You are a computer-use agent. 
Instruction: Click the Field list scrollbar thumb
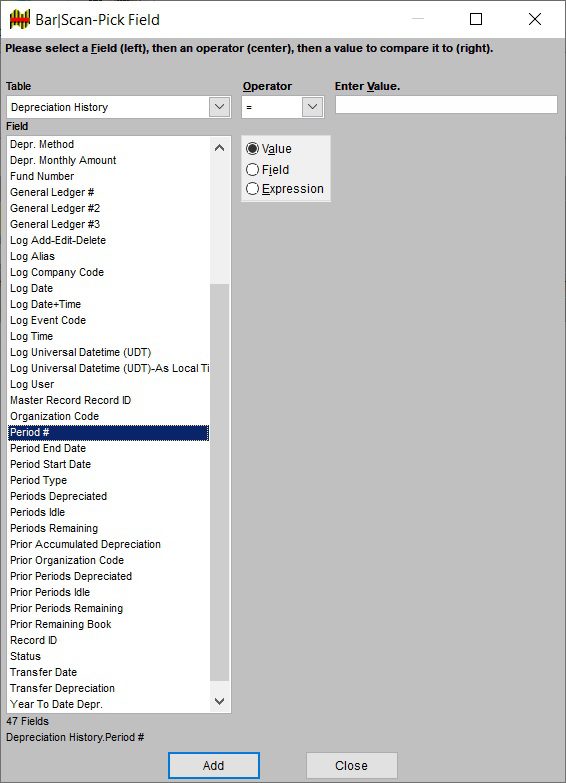pos(219,482)
